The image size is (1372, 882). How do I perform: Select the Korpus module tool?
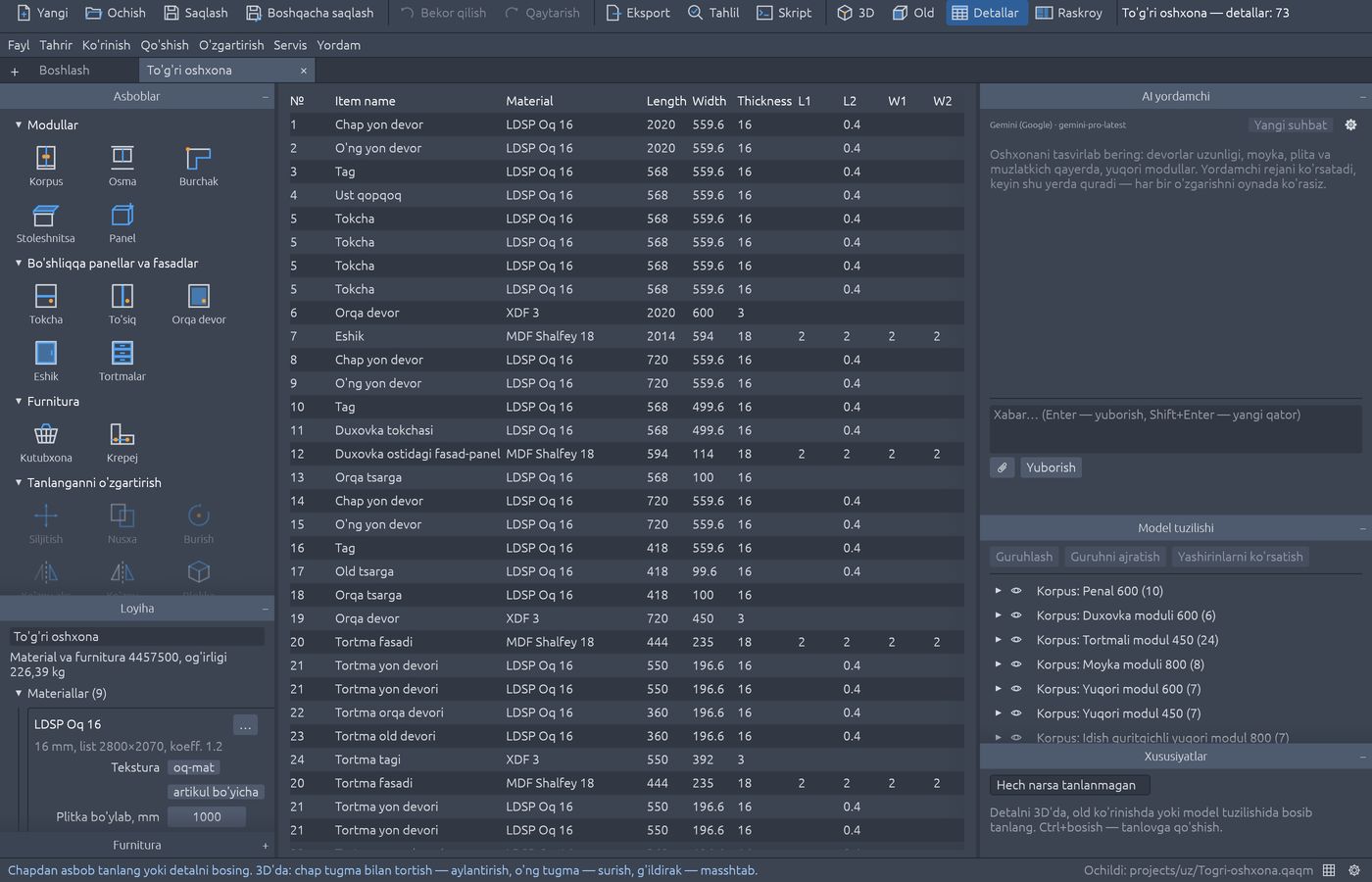pos(46,166)
